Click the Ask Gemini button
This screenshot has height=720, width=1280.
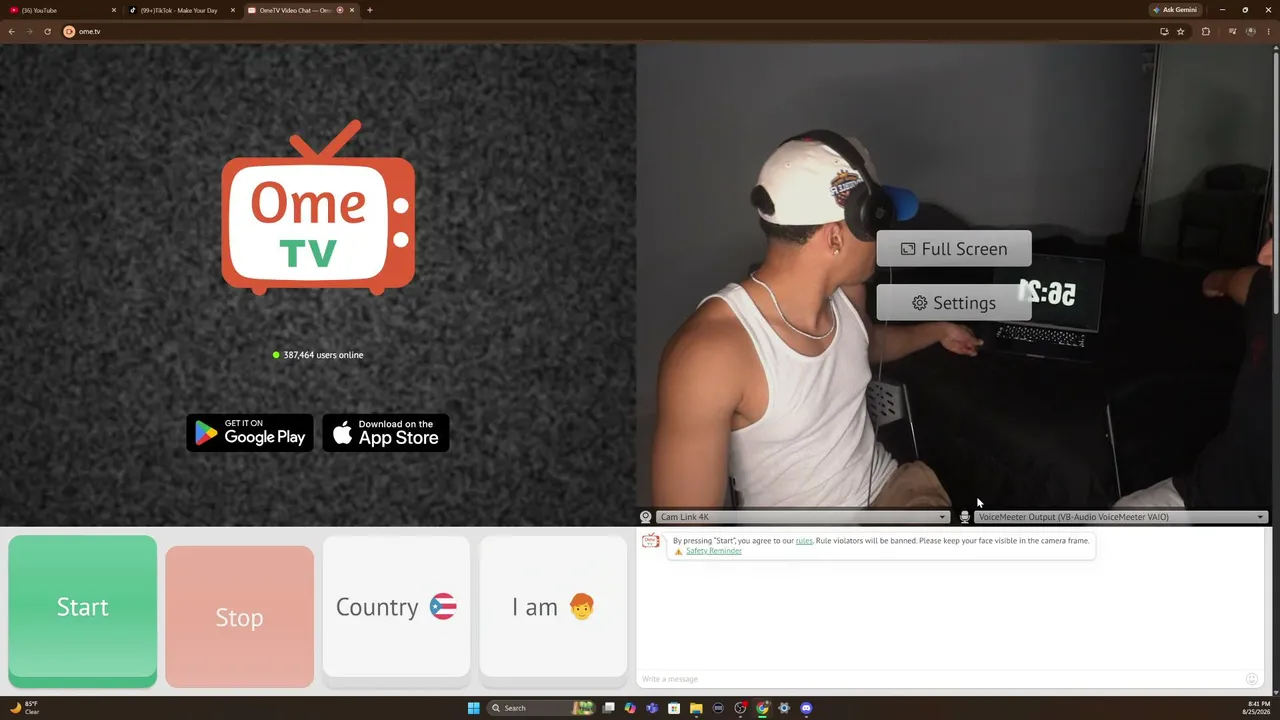[1175, 10]
